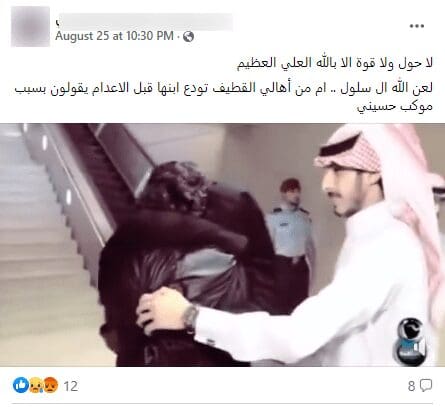Click the crying Sad reaction icon
The width and height of the screenshot is (445, 407).
pyautogui.click(x=36, y=385)
